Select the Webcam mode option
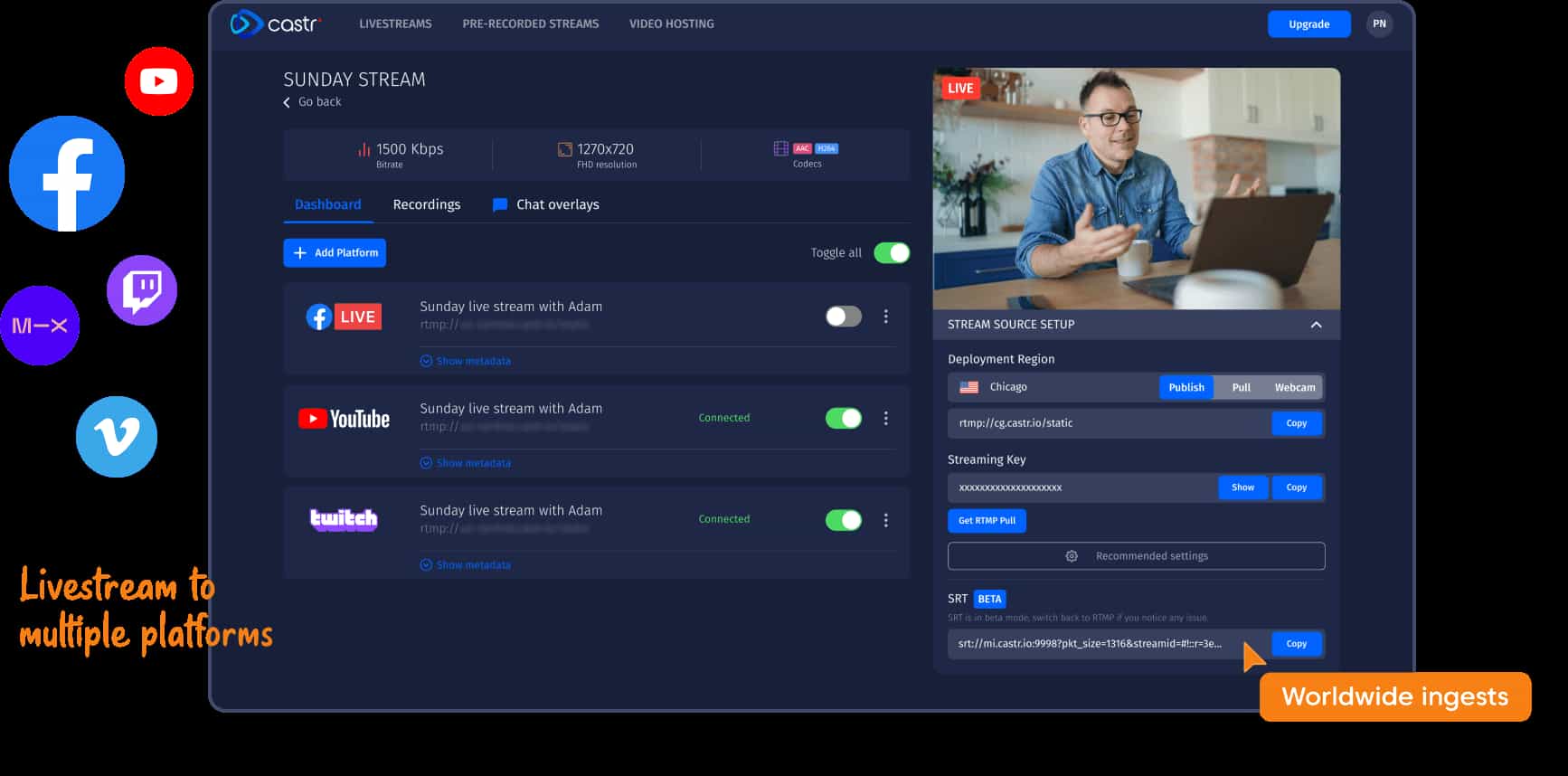The height and width of the screenshot is (776, 1568). coord(1295,387)
